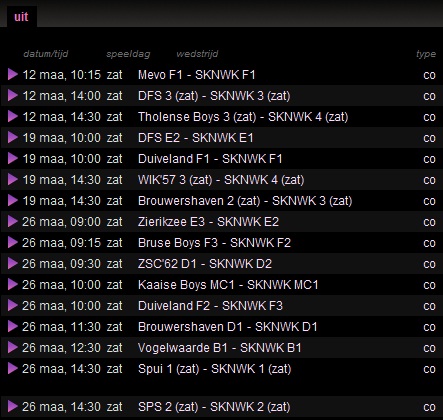Image resolution: width=443 pixels, height=420 pixels.
Task: Click the arrow icon for ZSC'62 D1 match
Action: pos(13,263)
